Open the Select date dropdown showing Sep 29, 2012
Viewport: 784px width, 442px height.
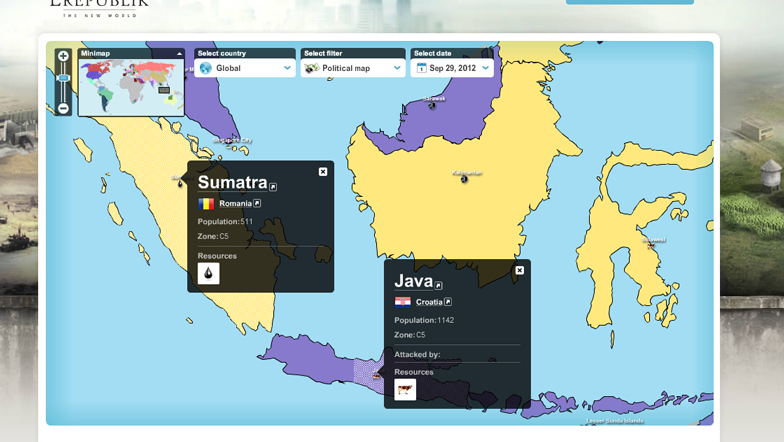point(452,68)
